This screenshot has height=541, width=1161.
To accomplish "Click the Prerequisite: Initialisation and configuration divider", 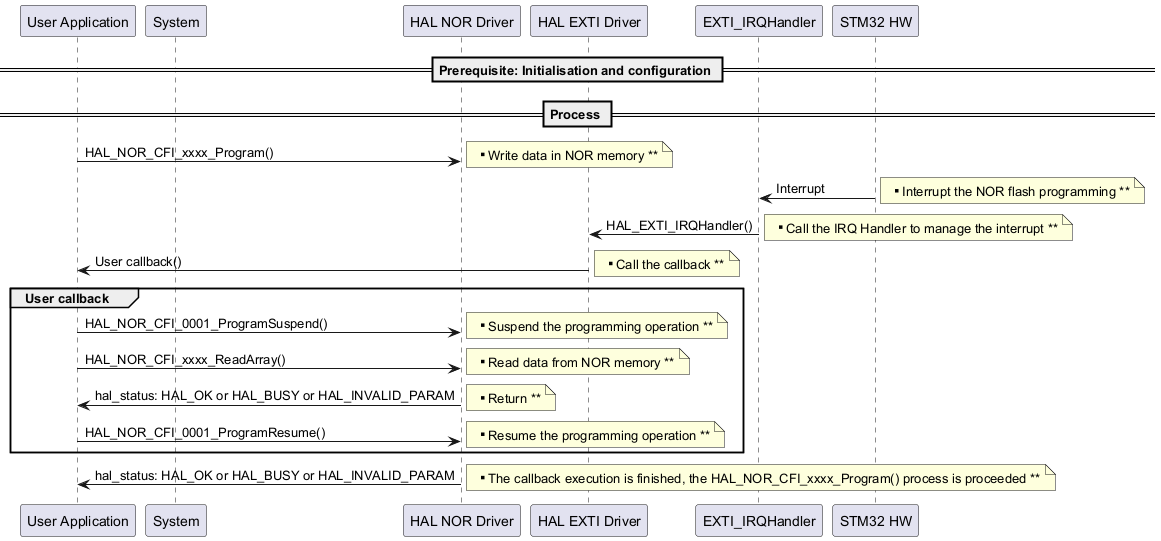I will tap(575, 70).
